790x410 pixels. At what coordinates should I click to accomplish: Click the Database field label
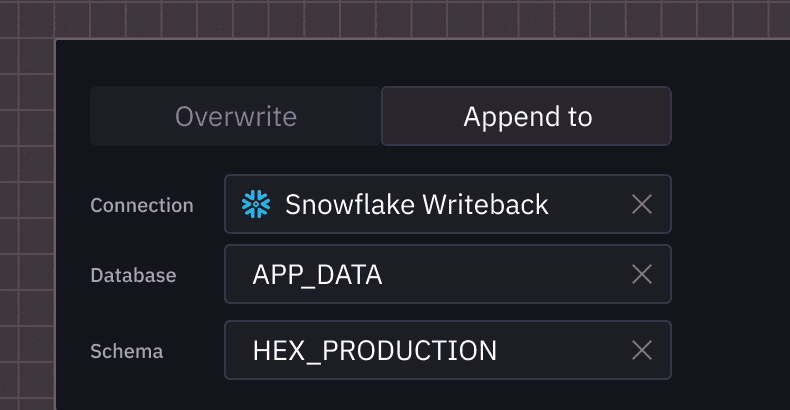(x=133, y=275)
